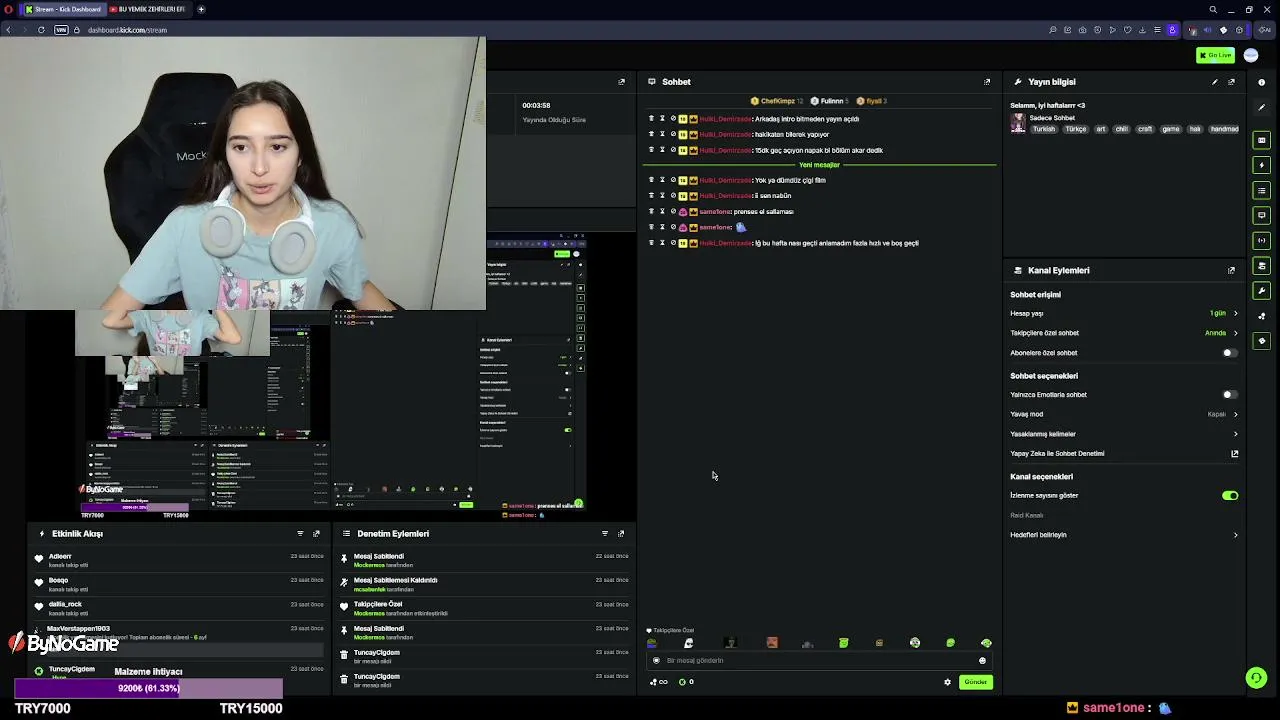The height and width of the screenshot is (720, 1280).
Task: Click the stream category thumbnail image
Action: [x=1018, y=123]
